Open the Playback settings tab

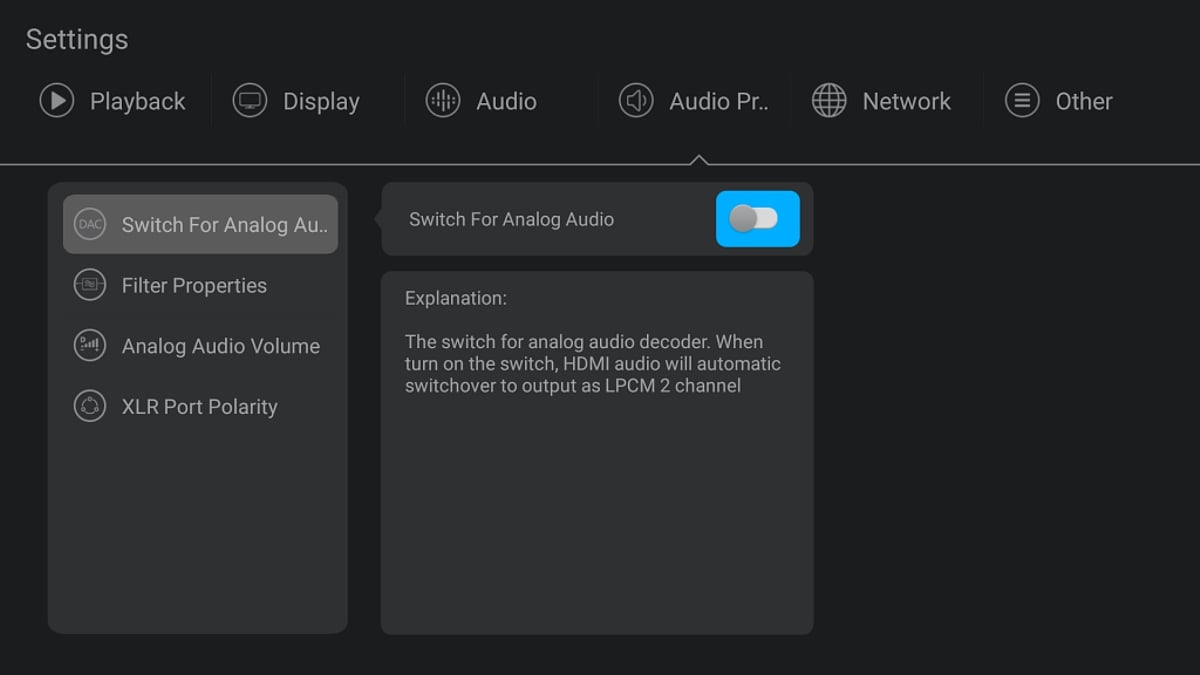[x=137, y=101]
